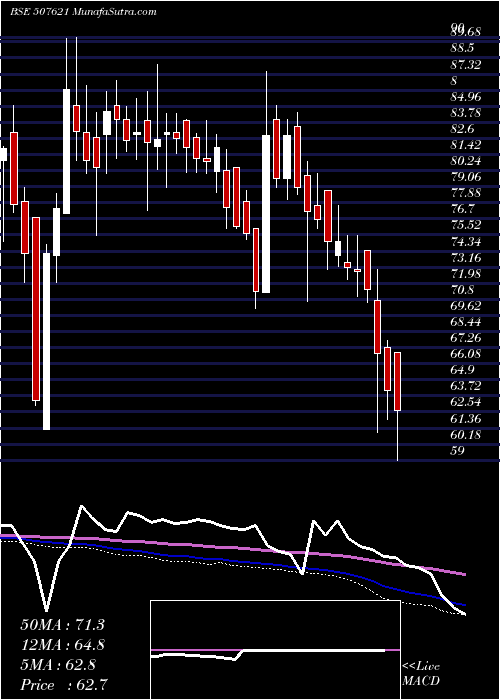Screen dimensions: 500x700
Task: Click the 77.88 price axis label
Action: 466,193
